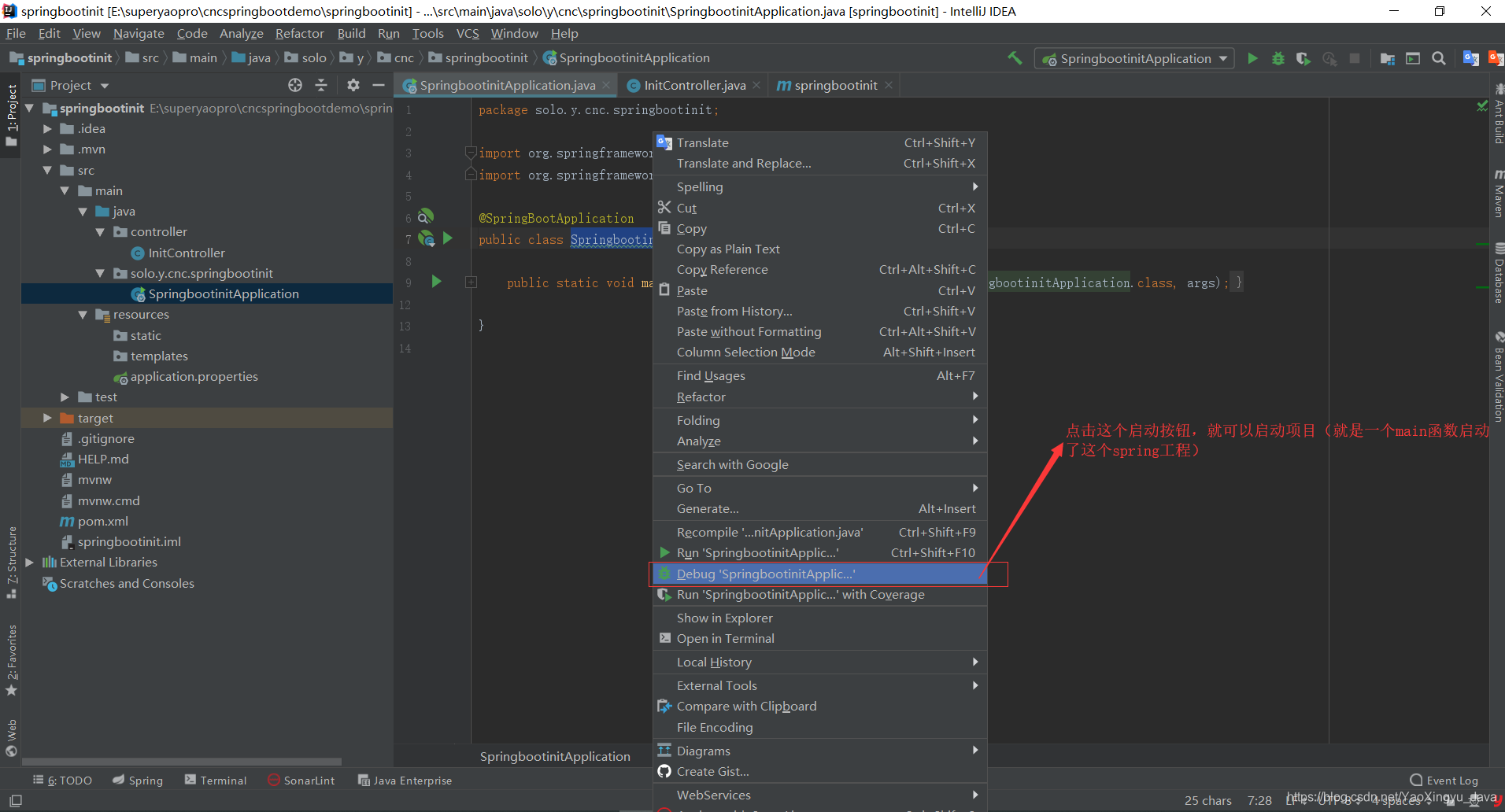
Task: Open the SonarLint tool window
Action: (301, 781)
